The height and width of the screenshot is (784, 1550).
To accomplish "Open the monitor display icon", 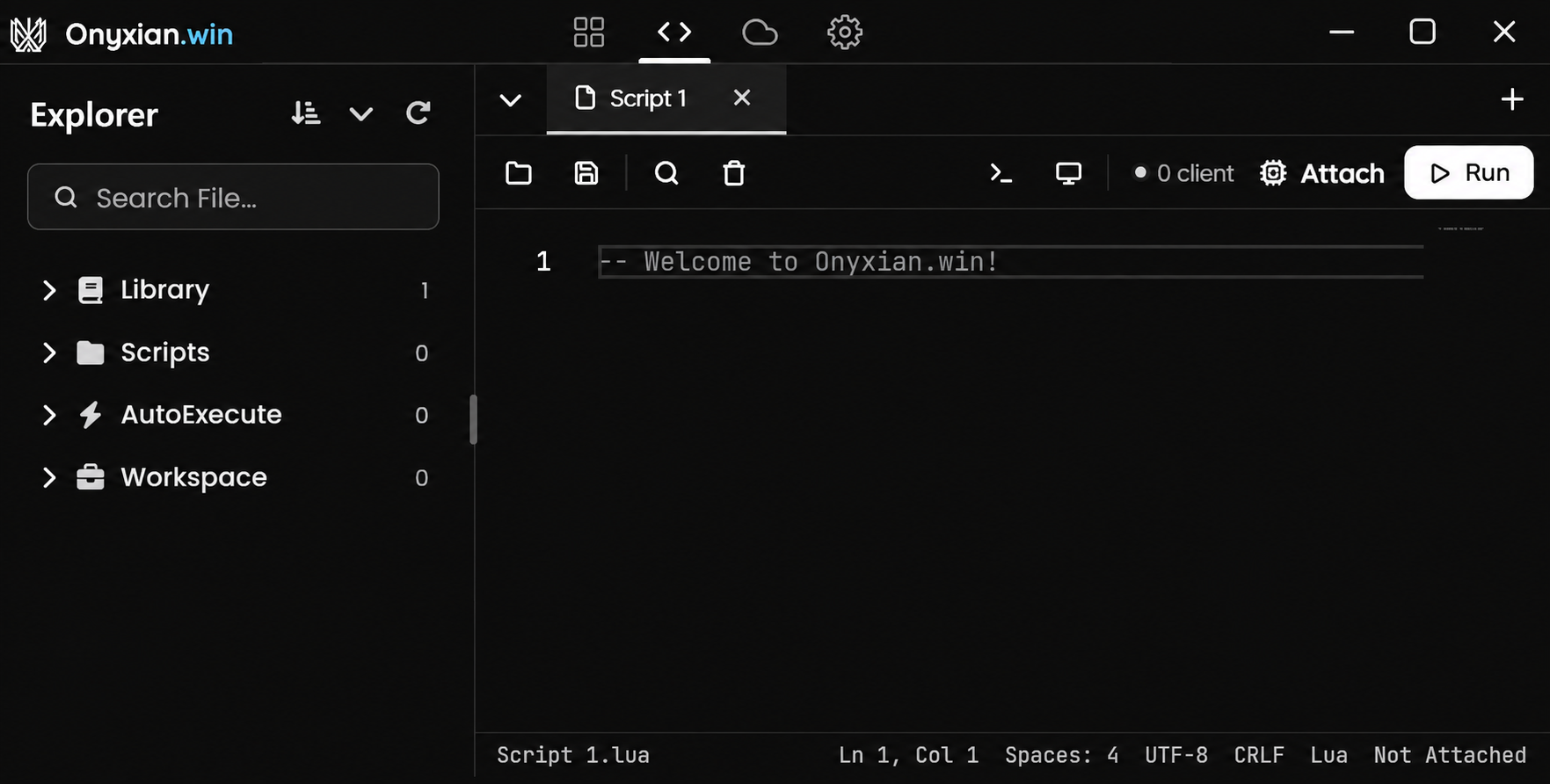I will tap(1068, 173).
